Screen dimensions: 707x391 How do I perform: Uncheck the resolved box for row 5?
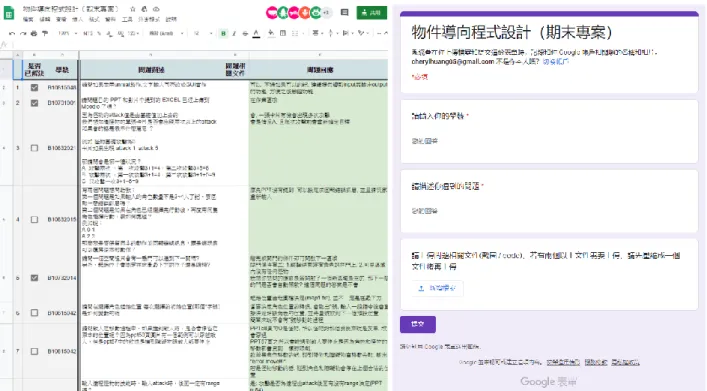point(34,278)
